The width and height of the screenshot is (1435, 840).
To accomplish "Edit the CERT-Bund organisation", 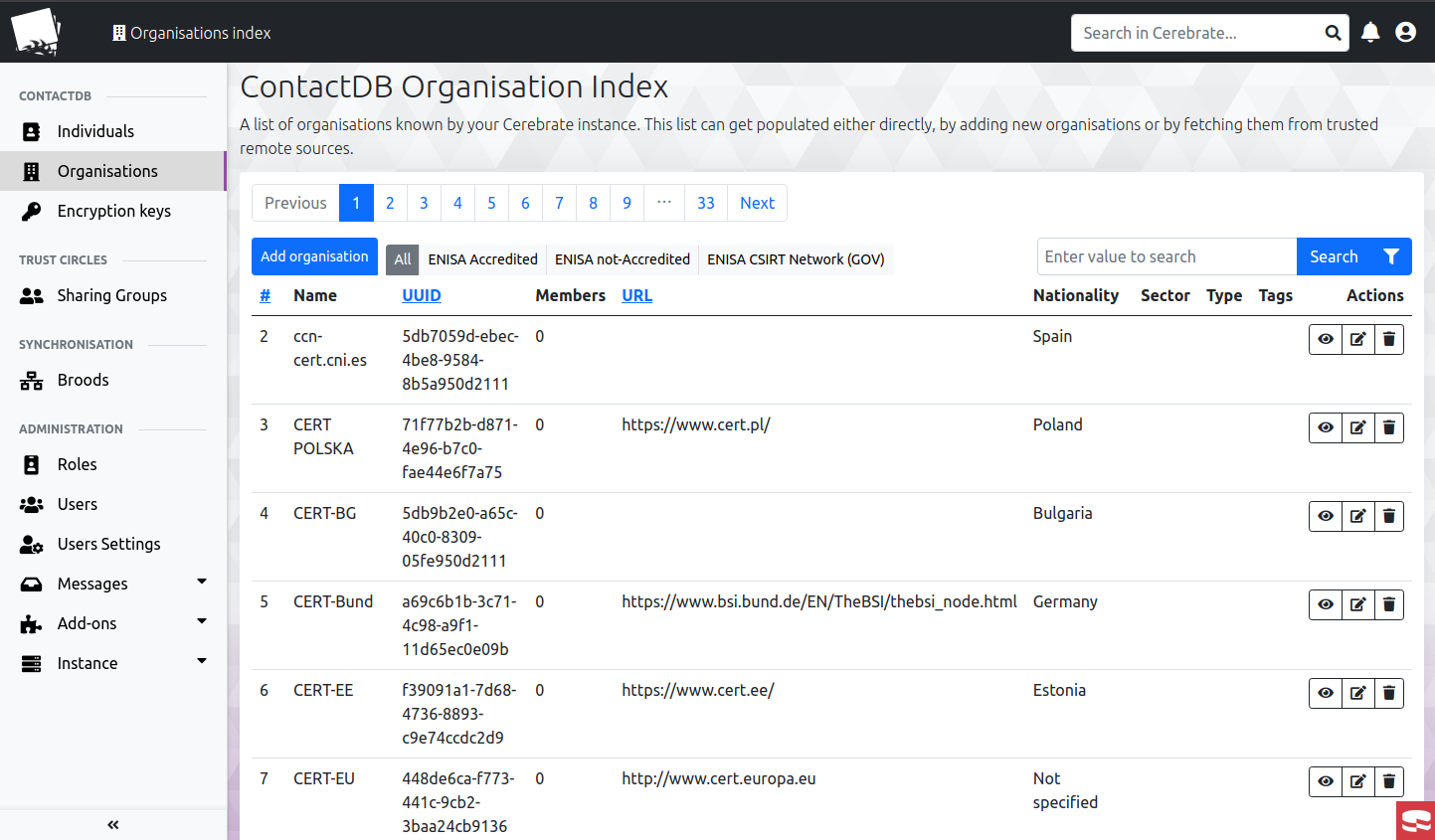I will point(1357,604).
